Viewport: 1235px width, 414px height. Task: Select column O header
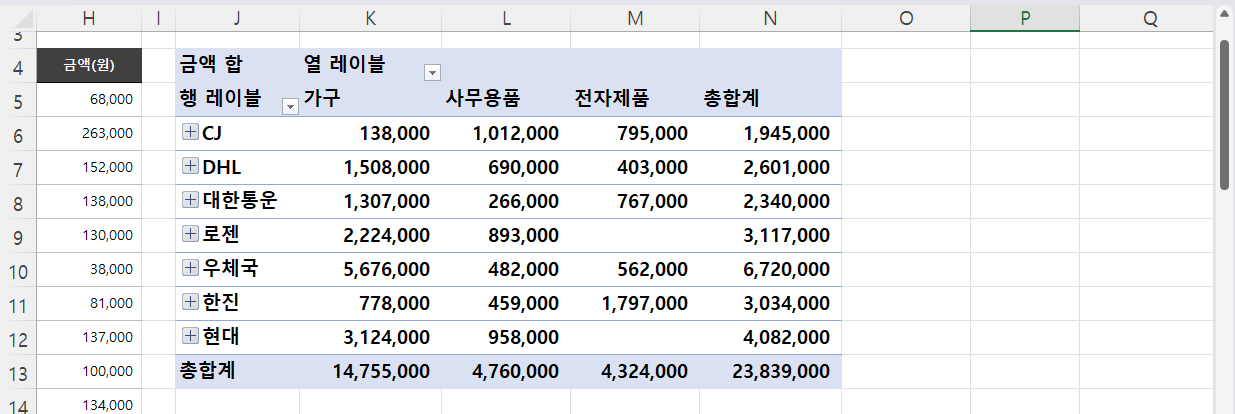click(906, 18)
